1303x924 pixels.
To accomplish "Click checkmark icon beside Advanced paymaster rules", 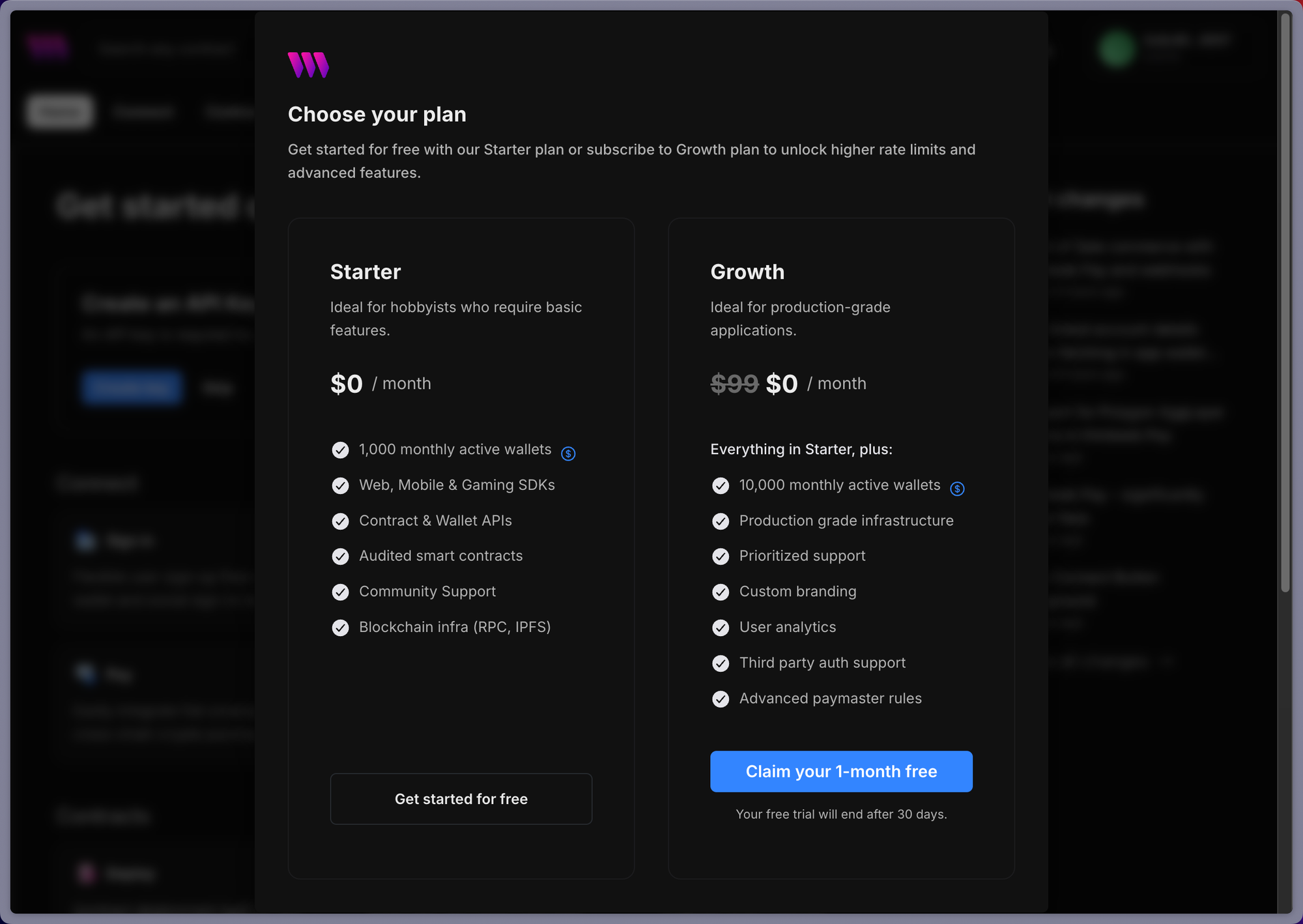I will (x=721, y=699).
